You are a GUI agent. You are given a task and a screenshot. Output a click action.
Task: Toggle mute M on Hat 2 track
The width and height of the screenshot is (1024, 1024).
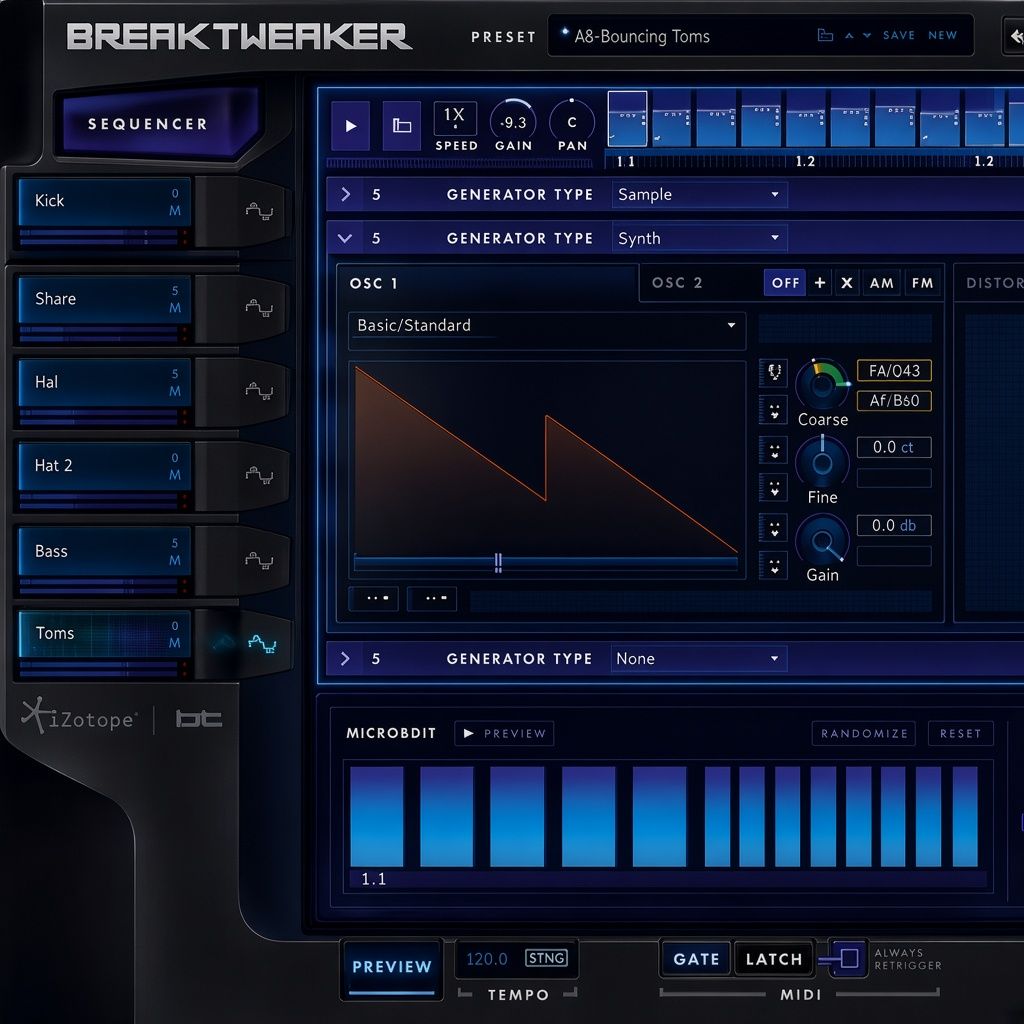pos(174,475)
